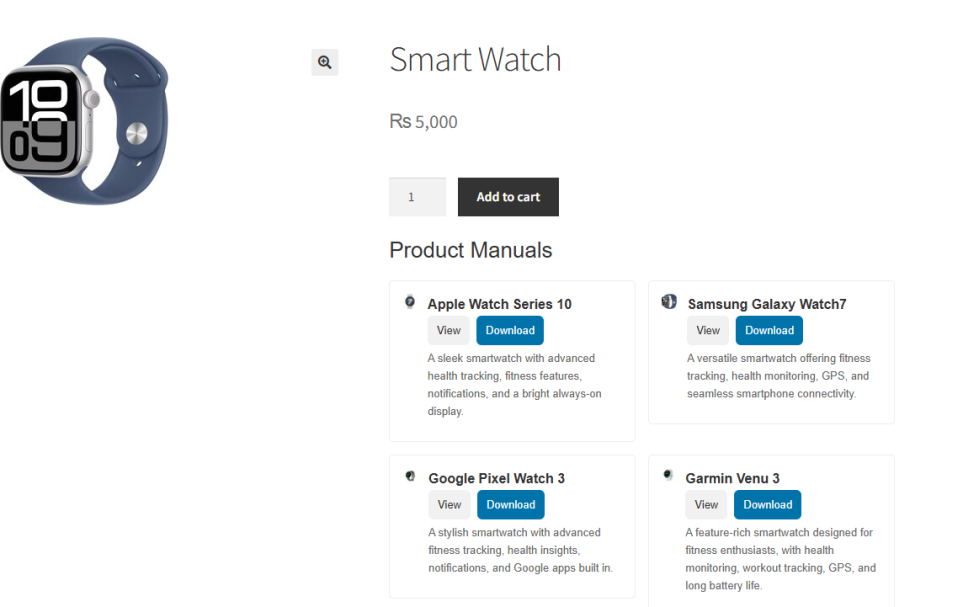
Task: Open the blue smart watch product image
Action: 85,121
